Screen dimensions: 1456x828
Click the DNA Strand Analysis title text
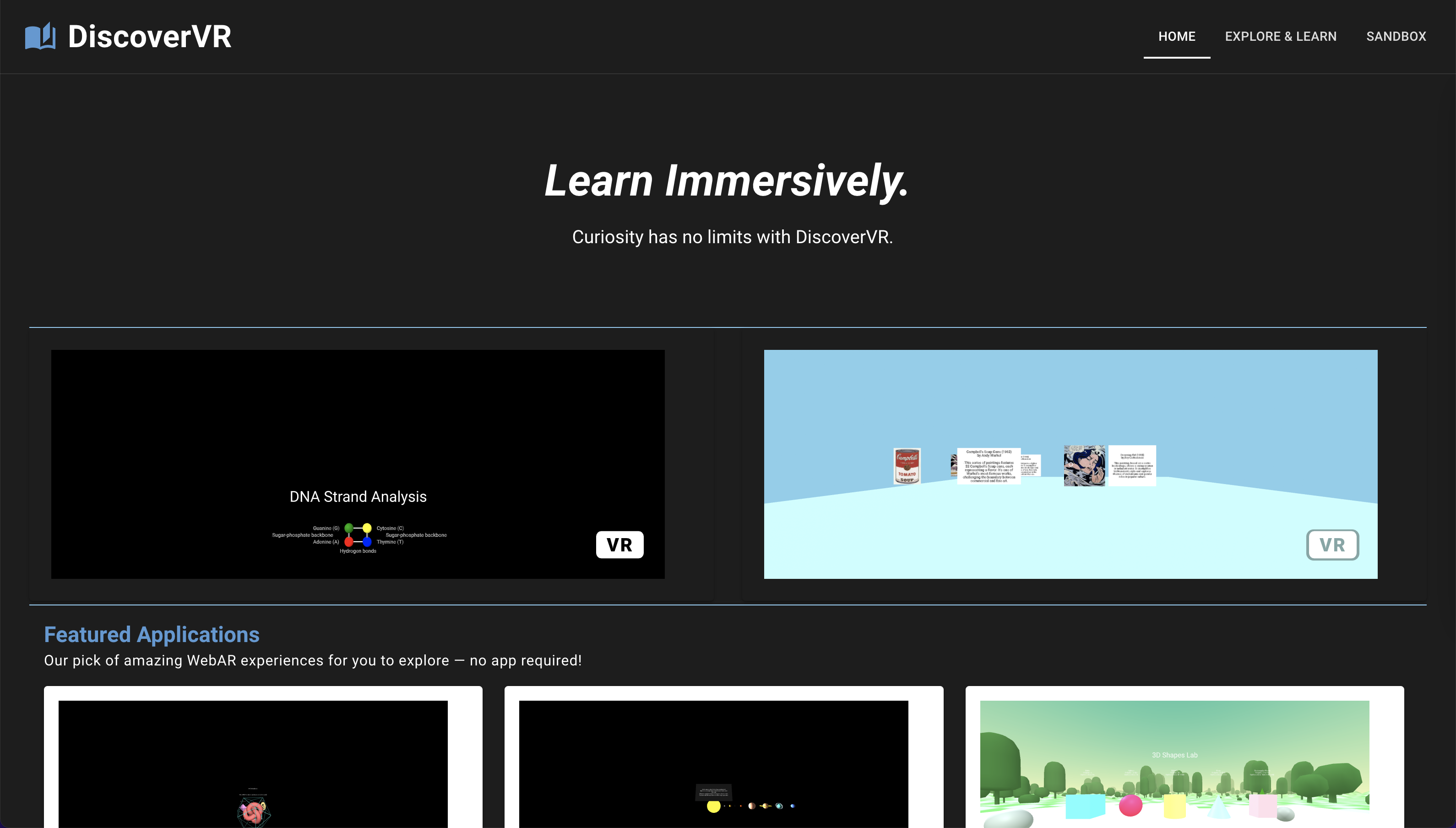[x=358, y=496]
